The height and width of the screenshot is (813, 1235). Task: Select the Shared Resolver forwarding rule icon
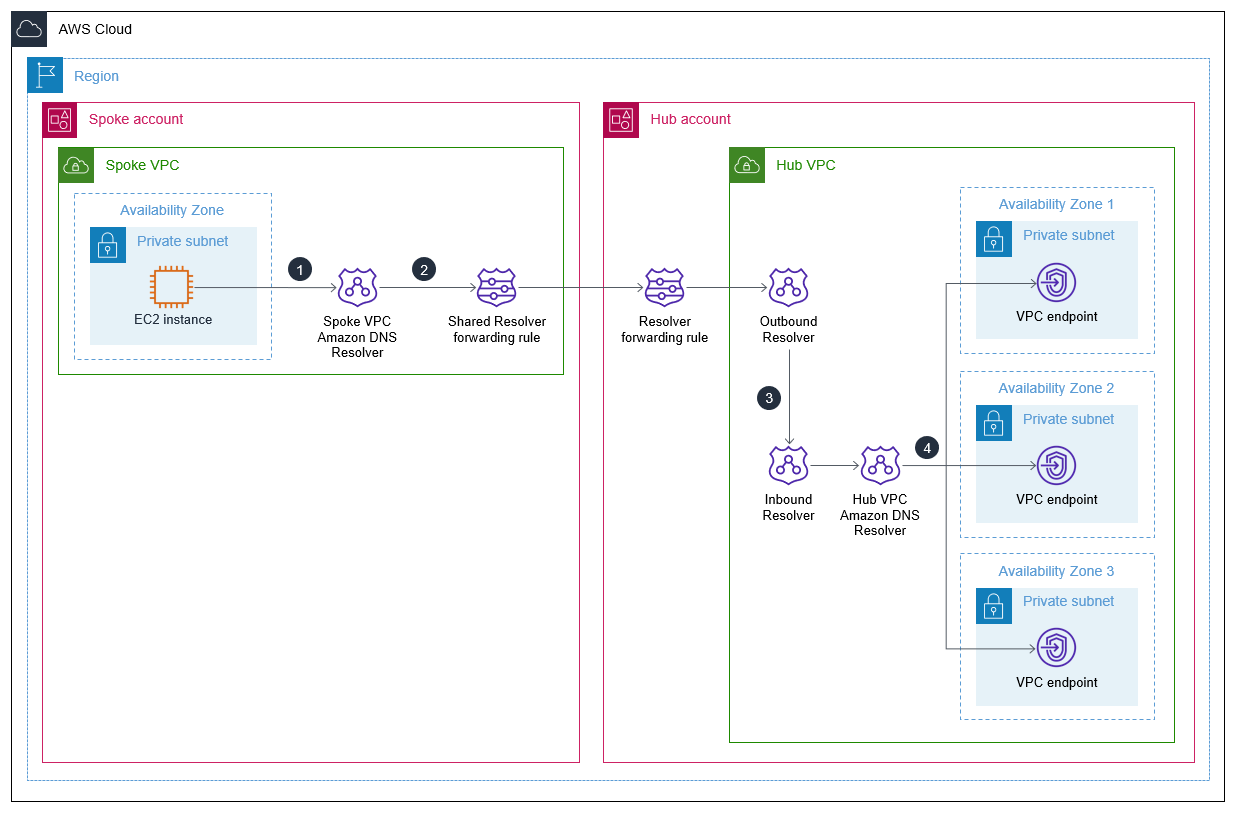(497, 288)
